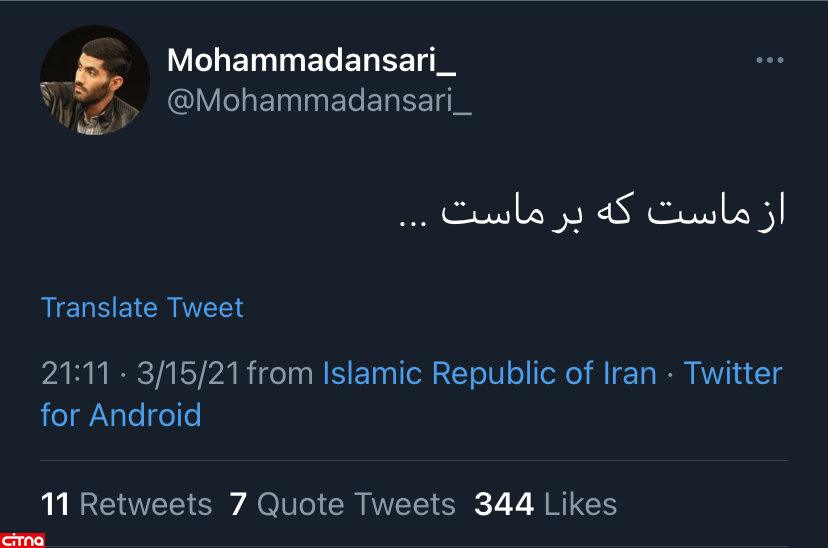The height and width of the screenshot is (548, 828).
Task: Click the Citna watermark logo
Action: tap(23, 539)
